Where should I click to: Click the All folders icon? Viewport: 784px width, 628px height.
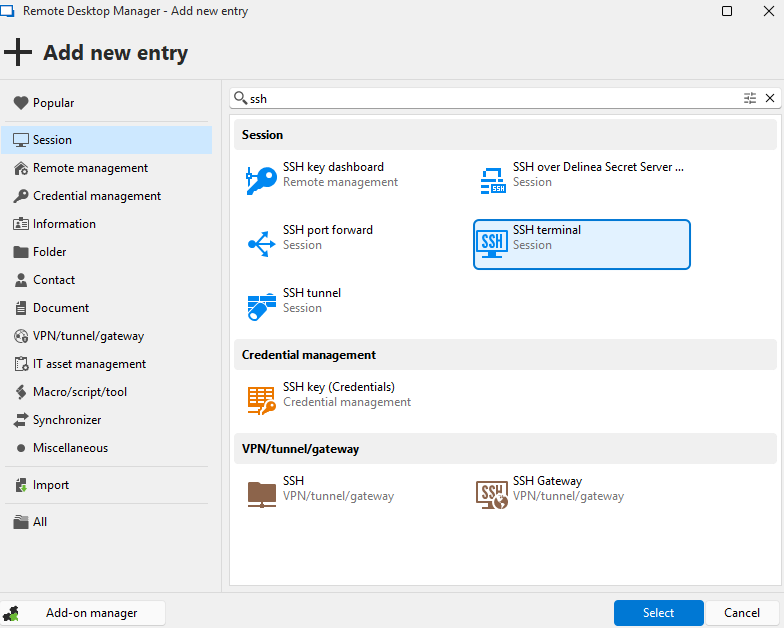[x=20, y=522]
